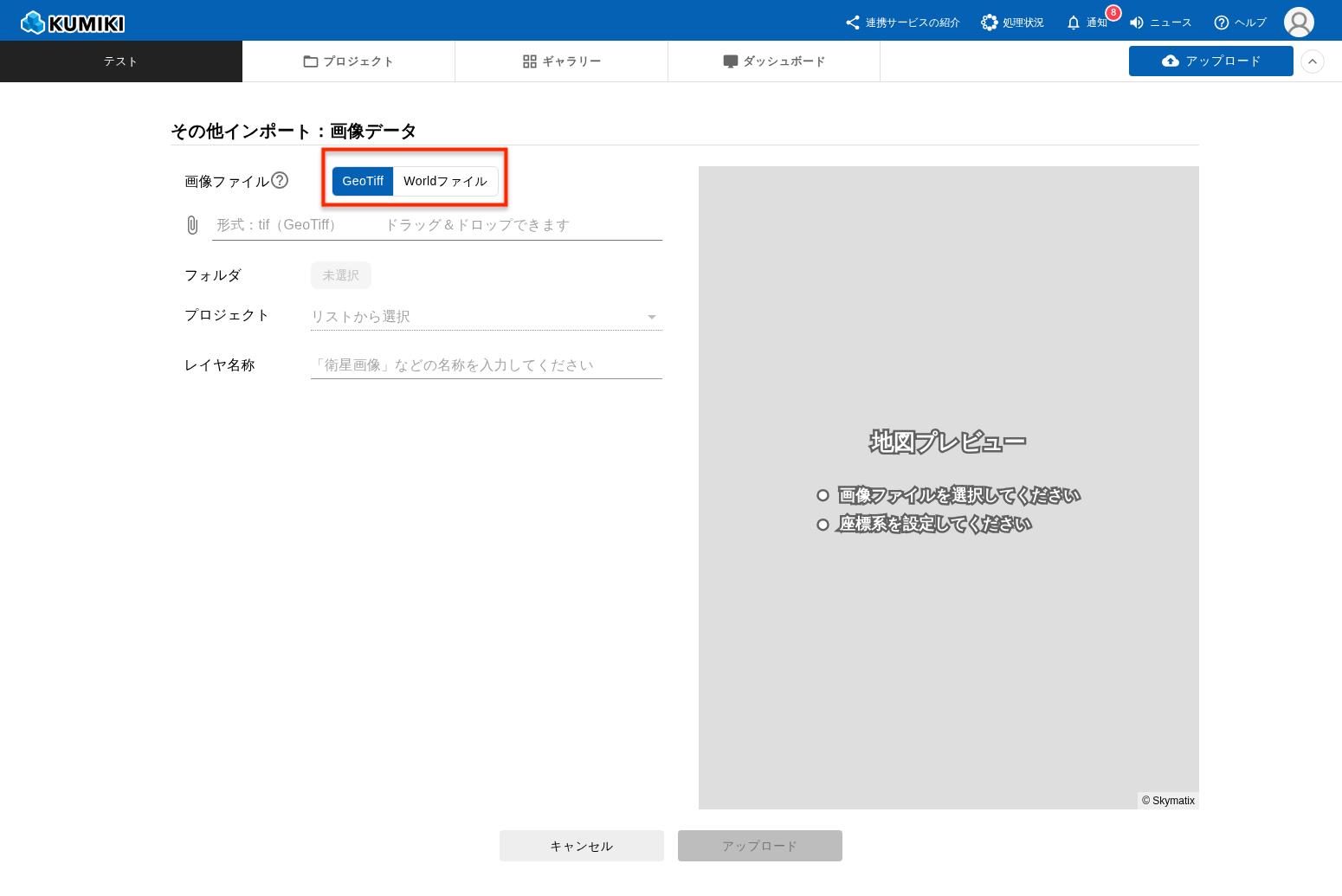Click the KUMIKI logo
The width and height of the screenshot is (1342, 896).
click(73, 23)
